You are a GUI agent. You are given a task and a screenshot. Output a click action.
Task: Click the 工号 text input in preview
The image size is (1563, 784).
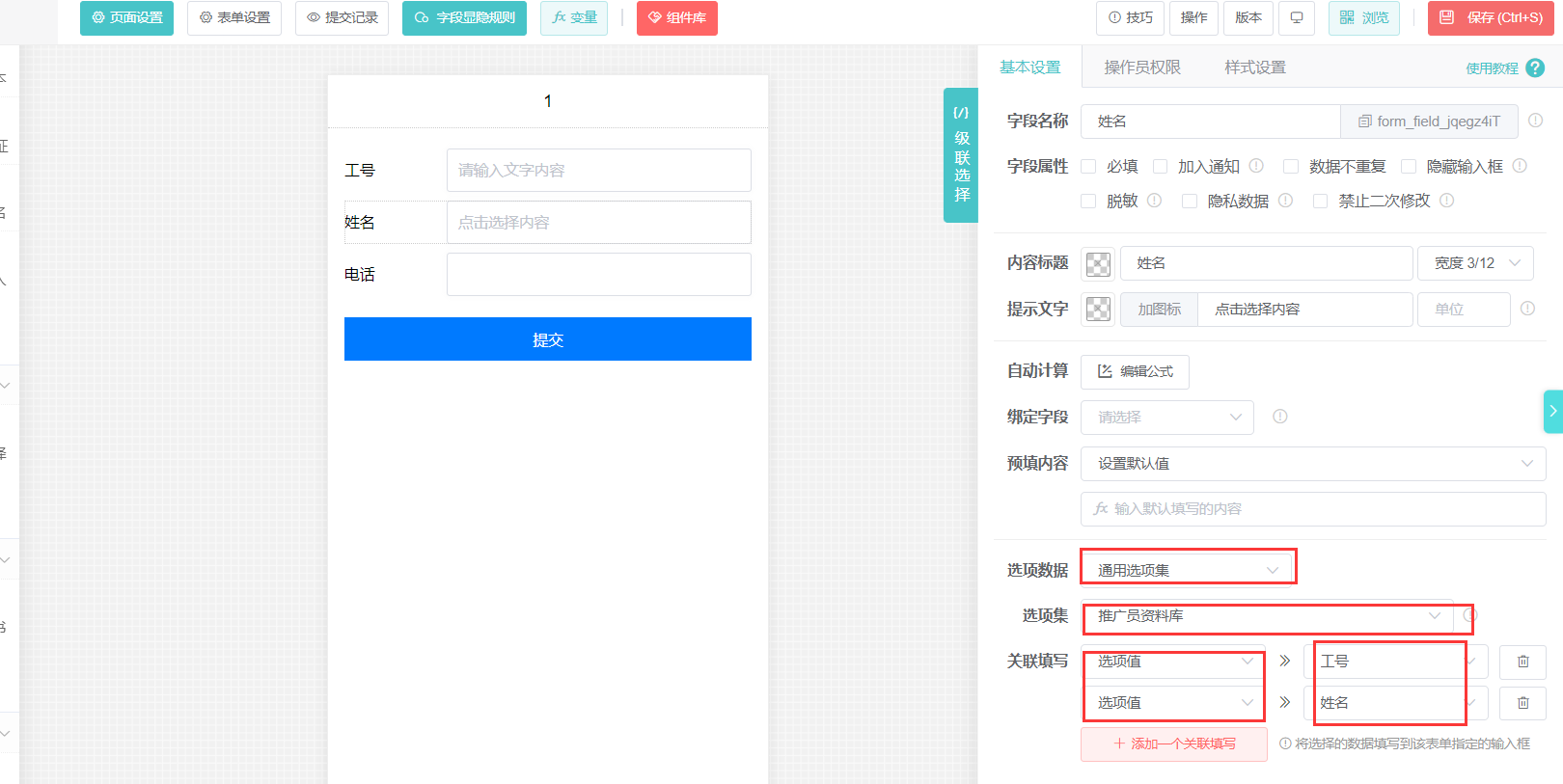click(x=599, y=171)
